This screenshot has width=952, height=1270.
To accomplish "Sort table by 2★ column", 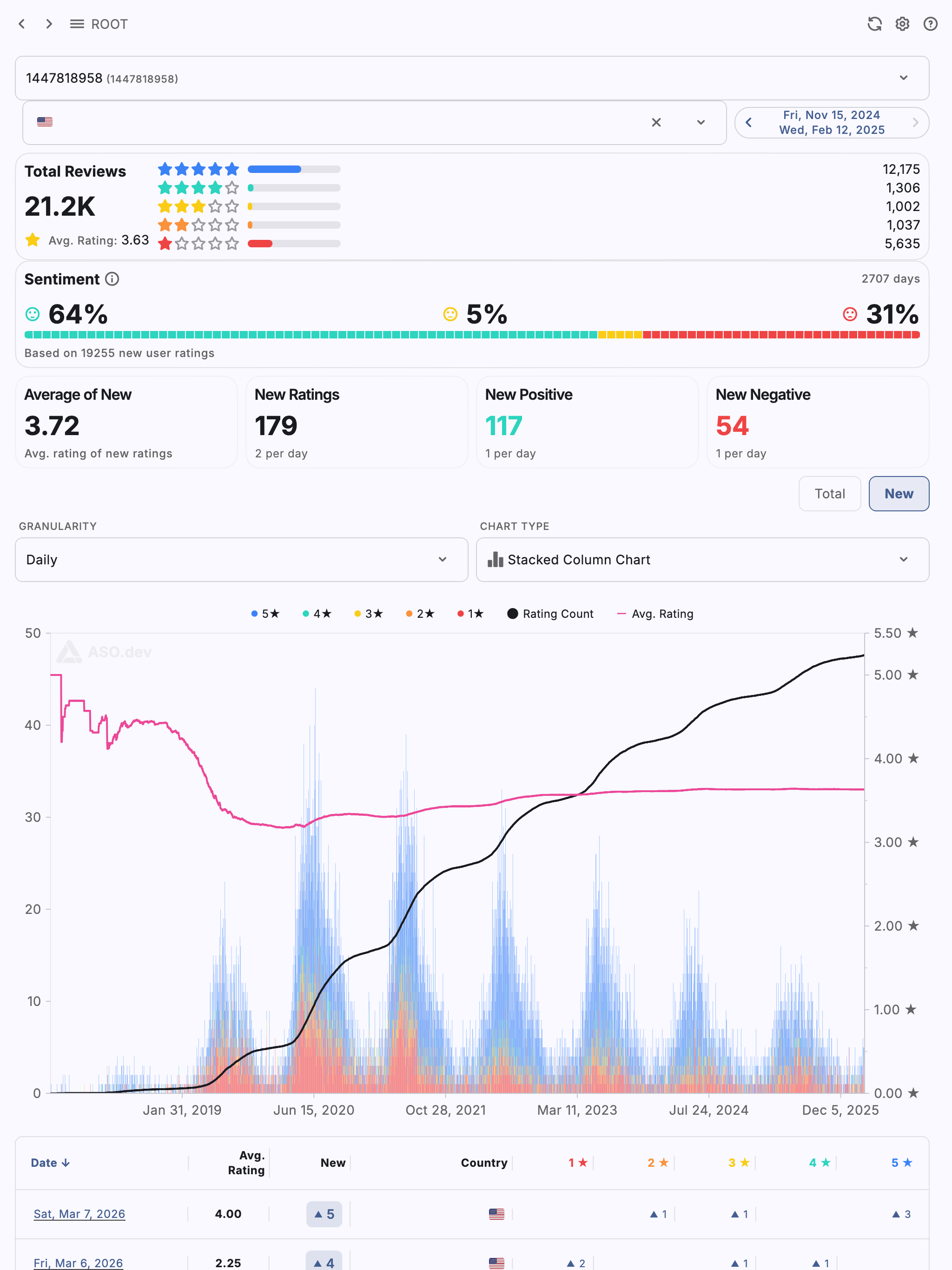I will point(658,1163).
